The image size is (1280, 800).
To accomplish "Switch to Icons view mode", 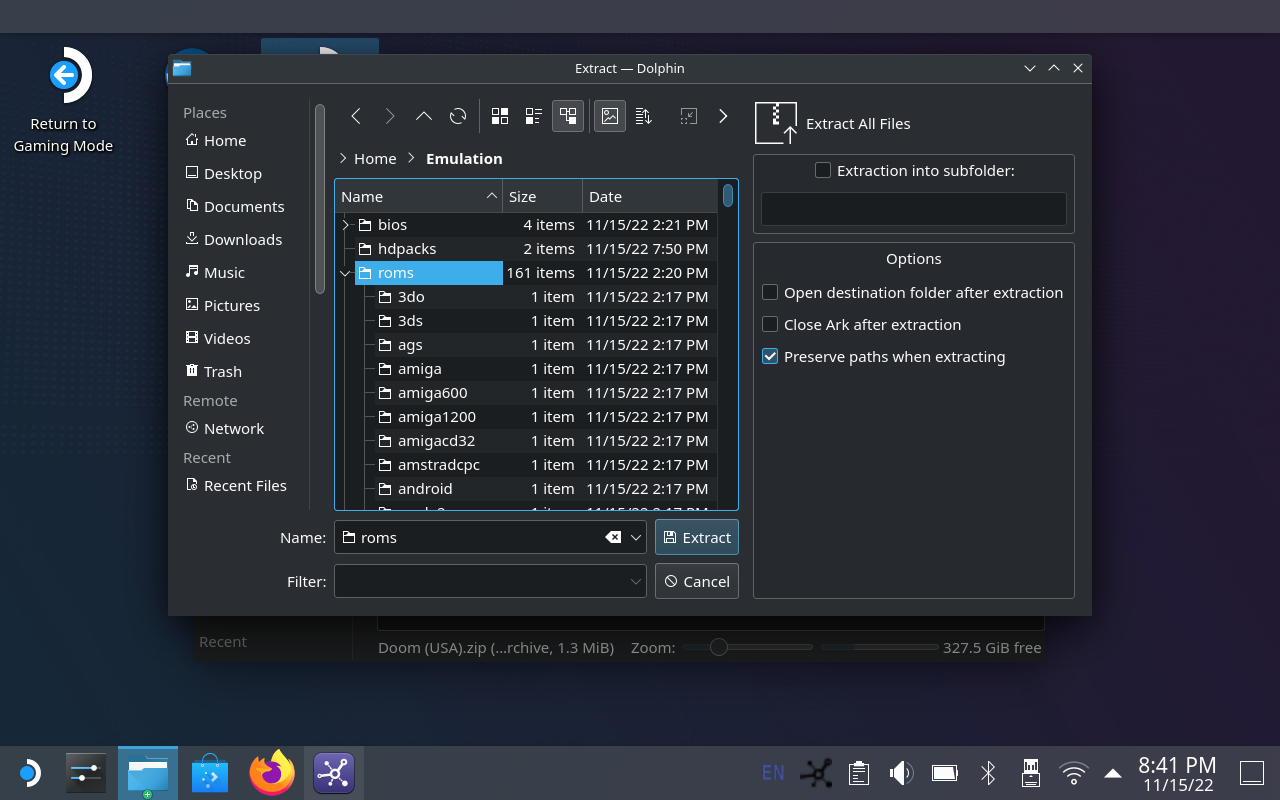I will (500, 115).
